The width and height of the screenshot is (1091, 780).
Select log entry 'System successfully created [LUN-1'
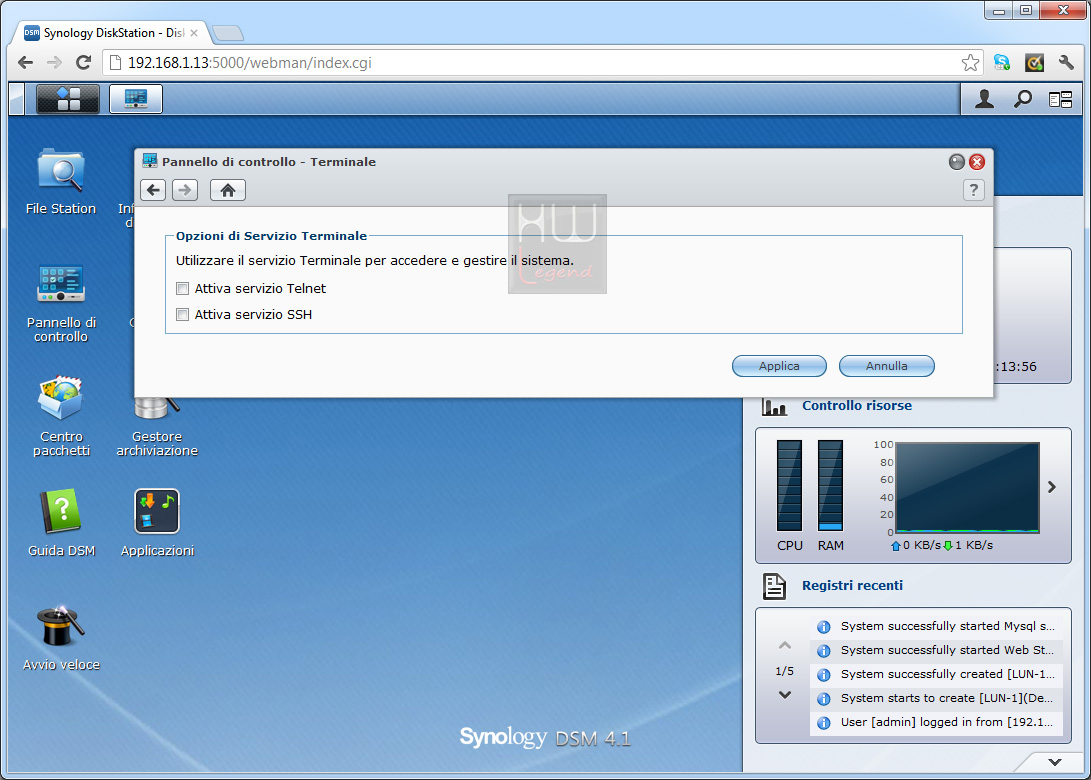pyautogui.click(x=937, y=674)
